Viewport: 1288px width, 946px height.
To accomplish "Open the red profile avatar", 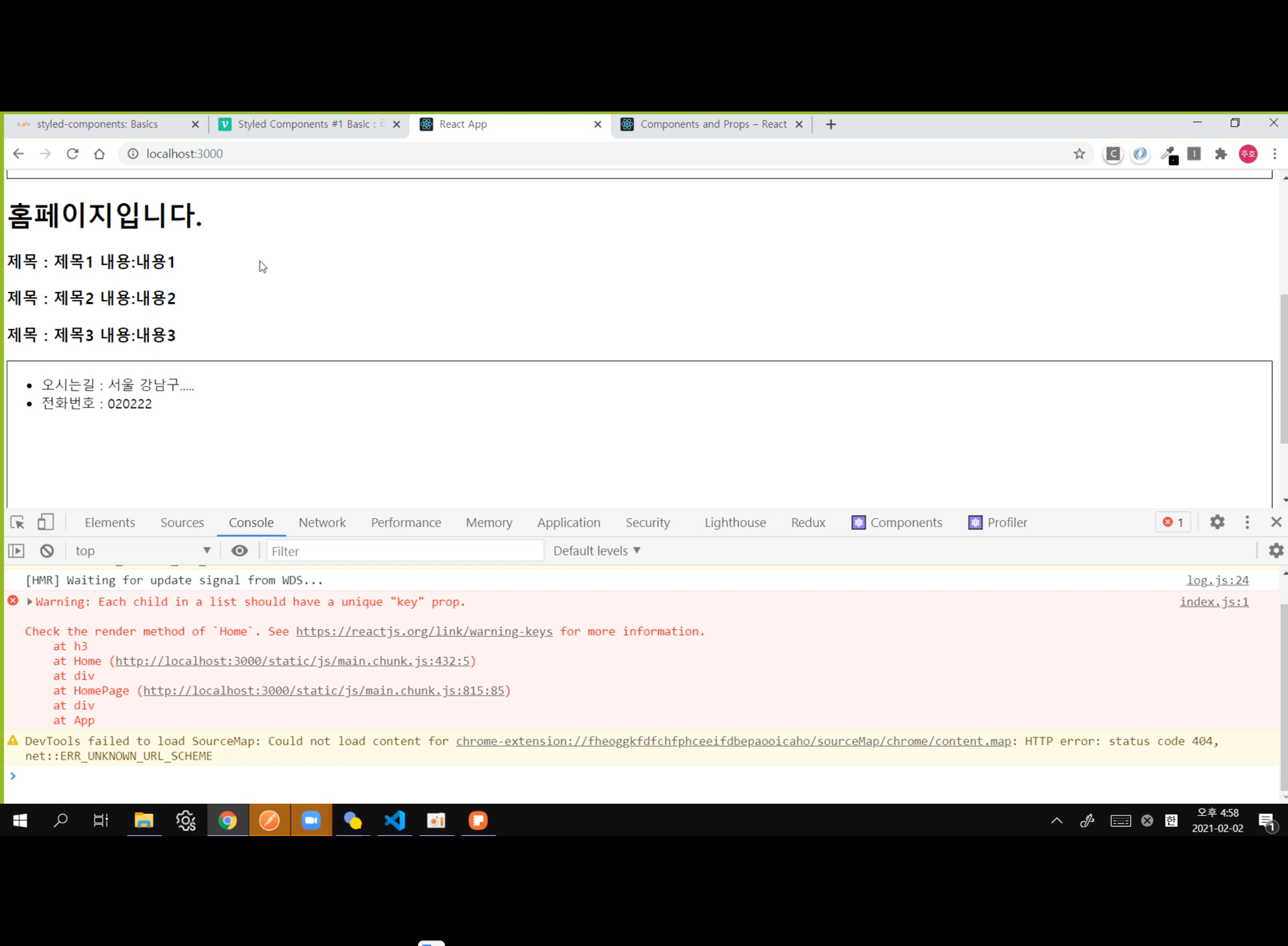I will pyautogui.click(x=1248, y=153).
